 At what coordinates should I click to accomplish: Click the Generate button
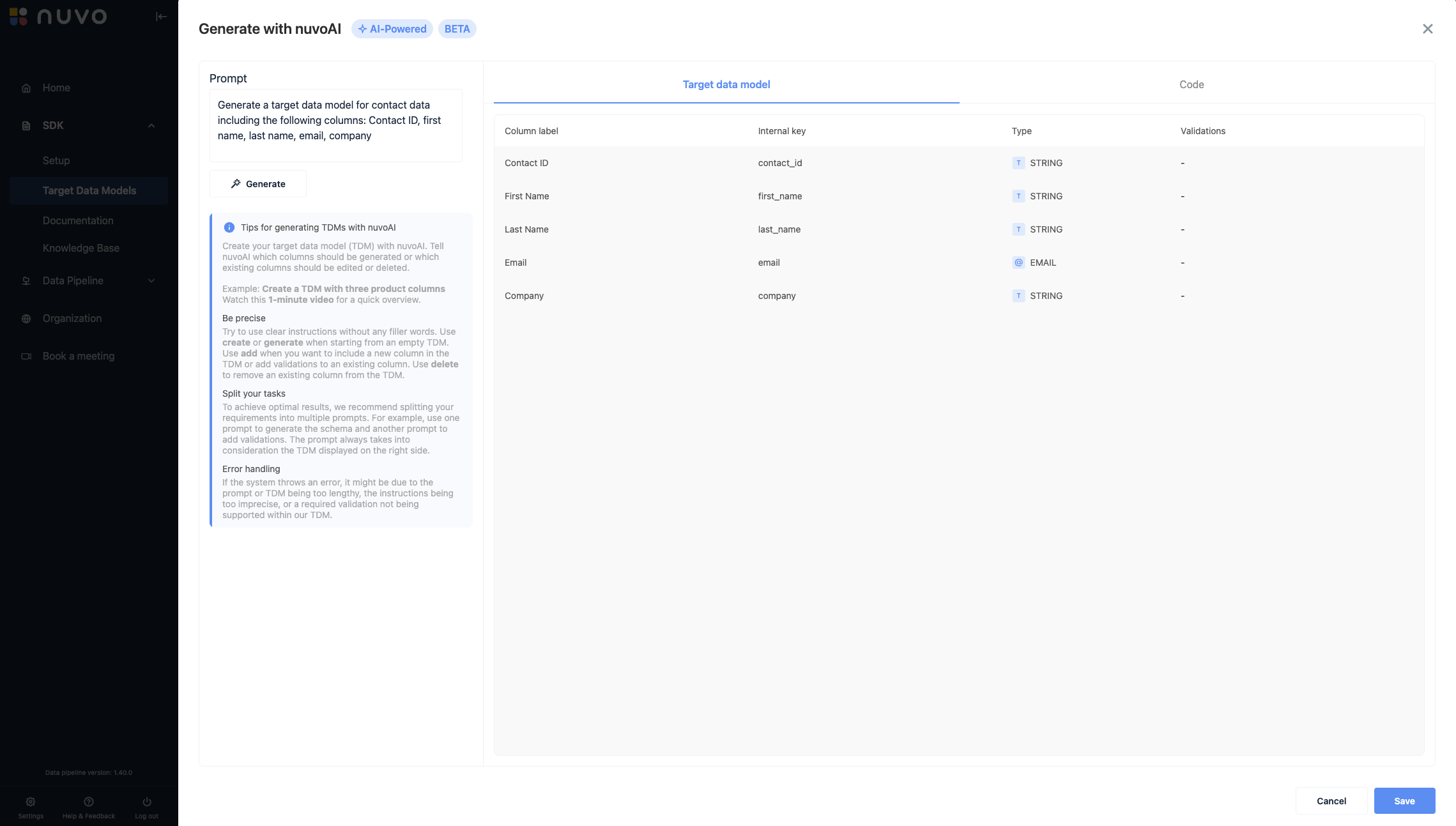258,184
